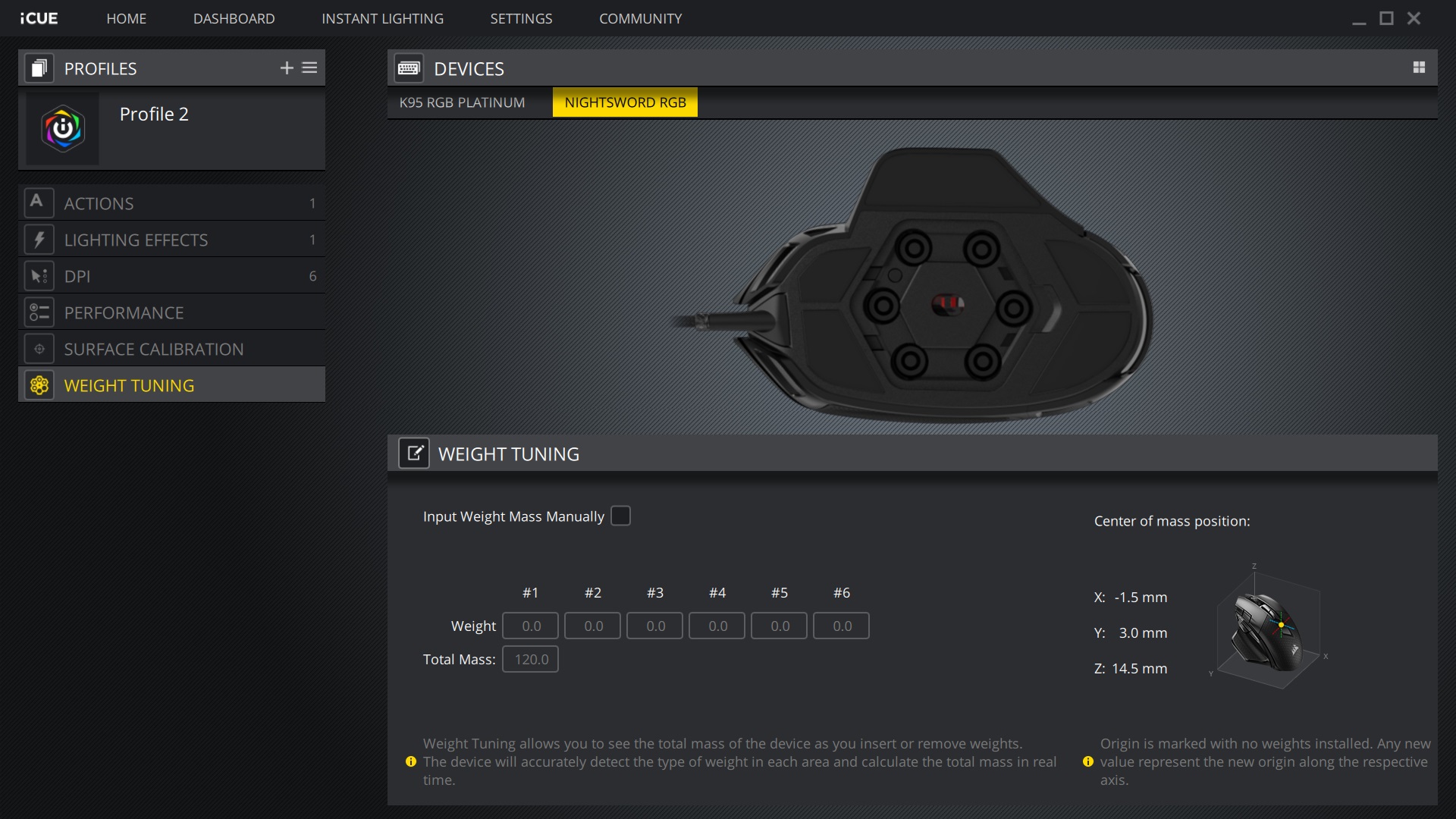The width and height of the screenshot is (1456, 819).
Task: Enable Input Weight Mass Manually checkbox
Action: [620, 516]
